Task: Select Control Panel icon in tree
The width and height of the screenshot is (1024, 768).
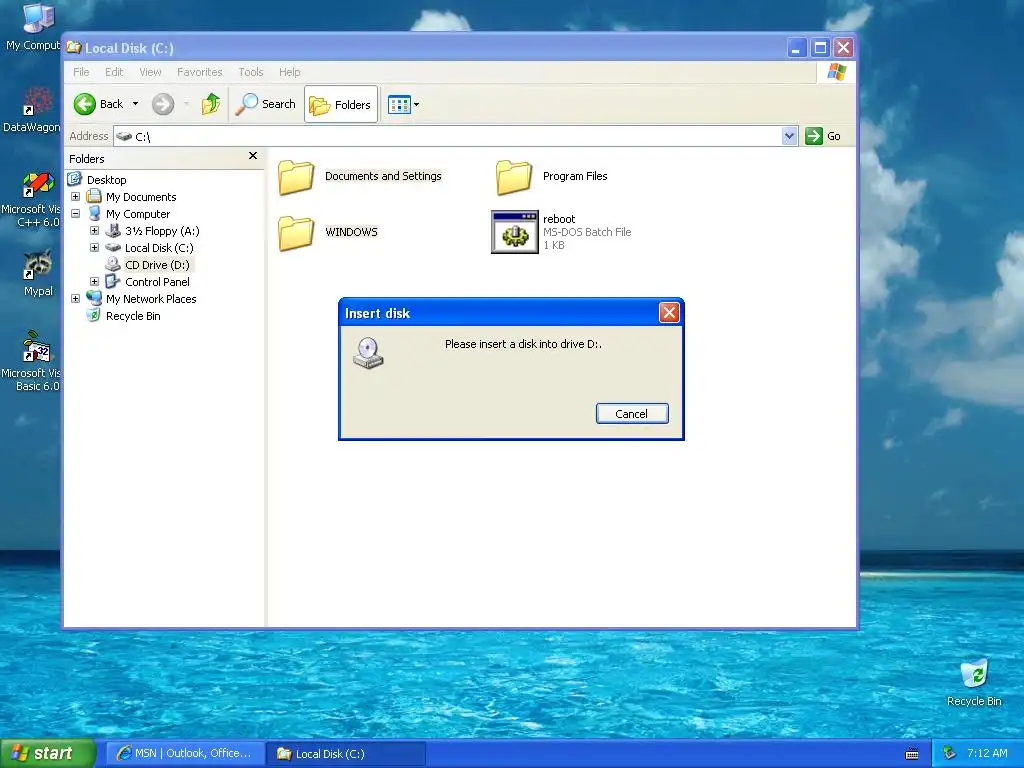Action: 113,281
